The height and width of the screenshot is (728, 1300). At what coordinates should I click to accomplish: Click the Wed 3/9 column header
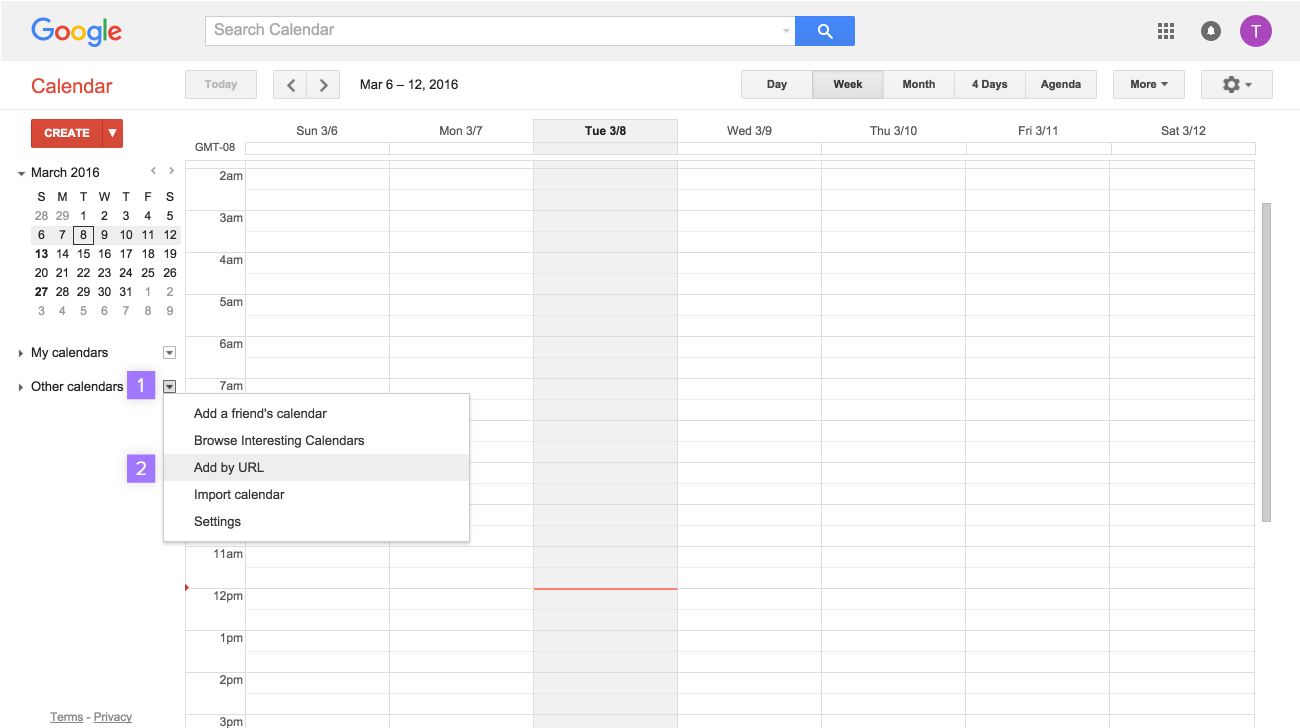[x=749, y=131]
